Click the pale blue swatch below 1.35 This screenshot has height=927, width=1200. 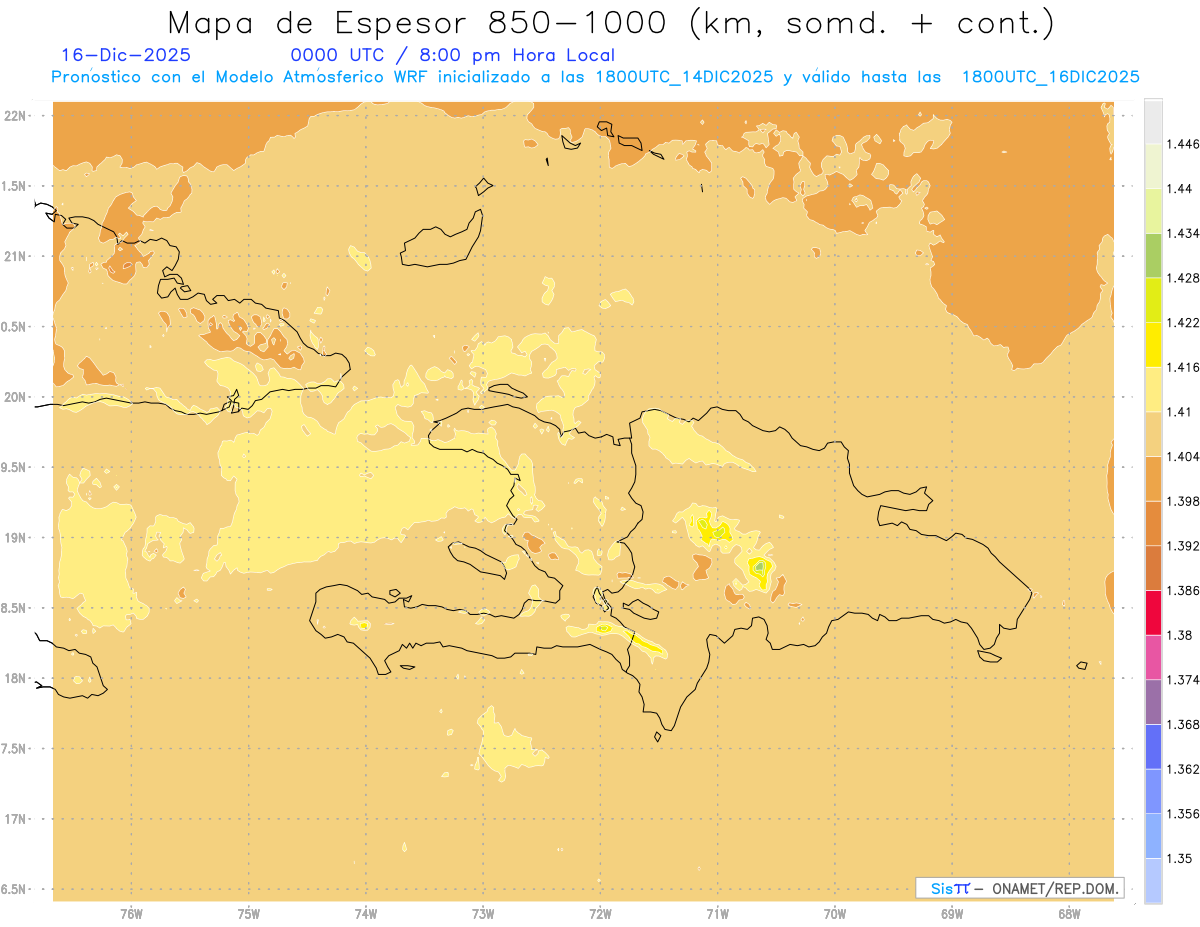coord(1153,881)
